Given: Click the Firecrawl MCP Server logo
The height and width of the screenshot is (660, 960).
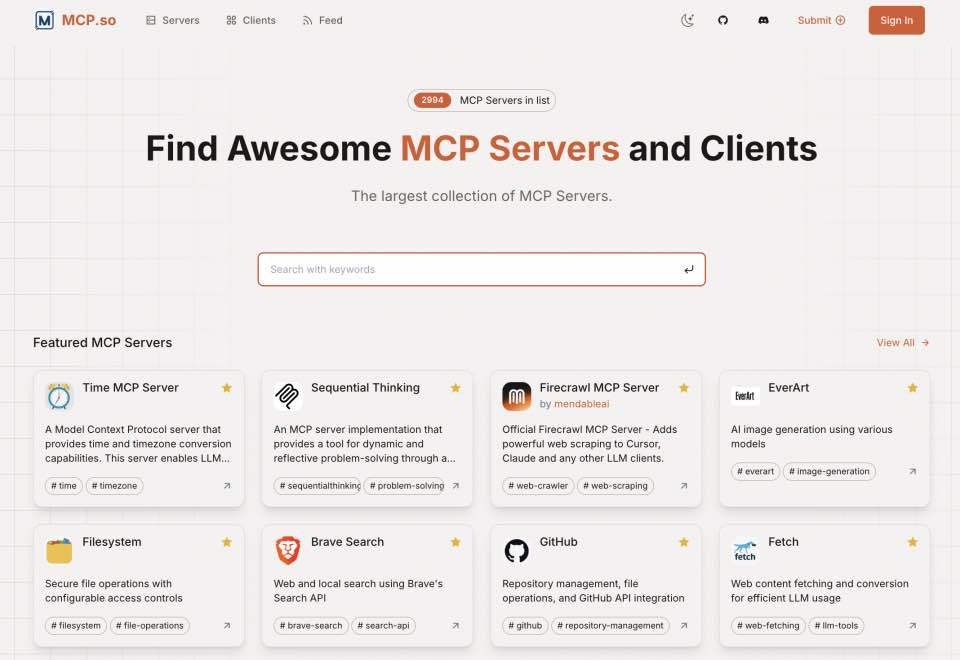Looking at the screenshot, I should click(x=516, y=396).
